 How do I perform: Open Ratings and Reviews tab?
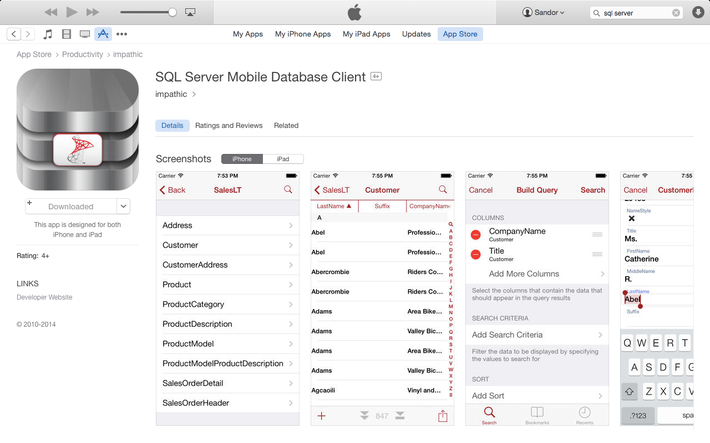(229, 125)
